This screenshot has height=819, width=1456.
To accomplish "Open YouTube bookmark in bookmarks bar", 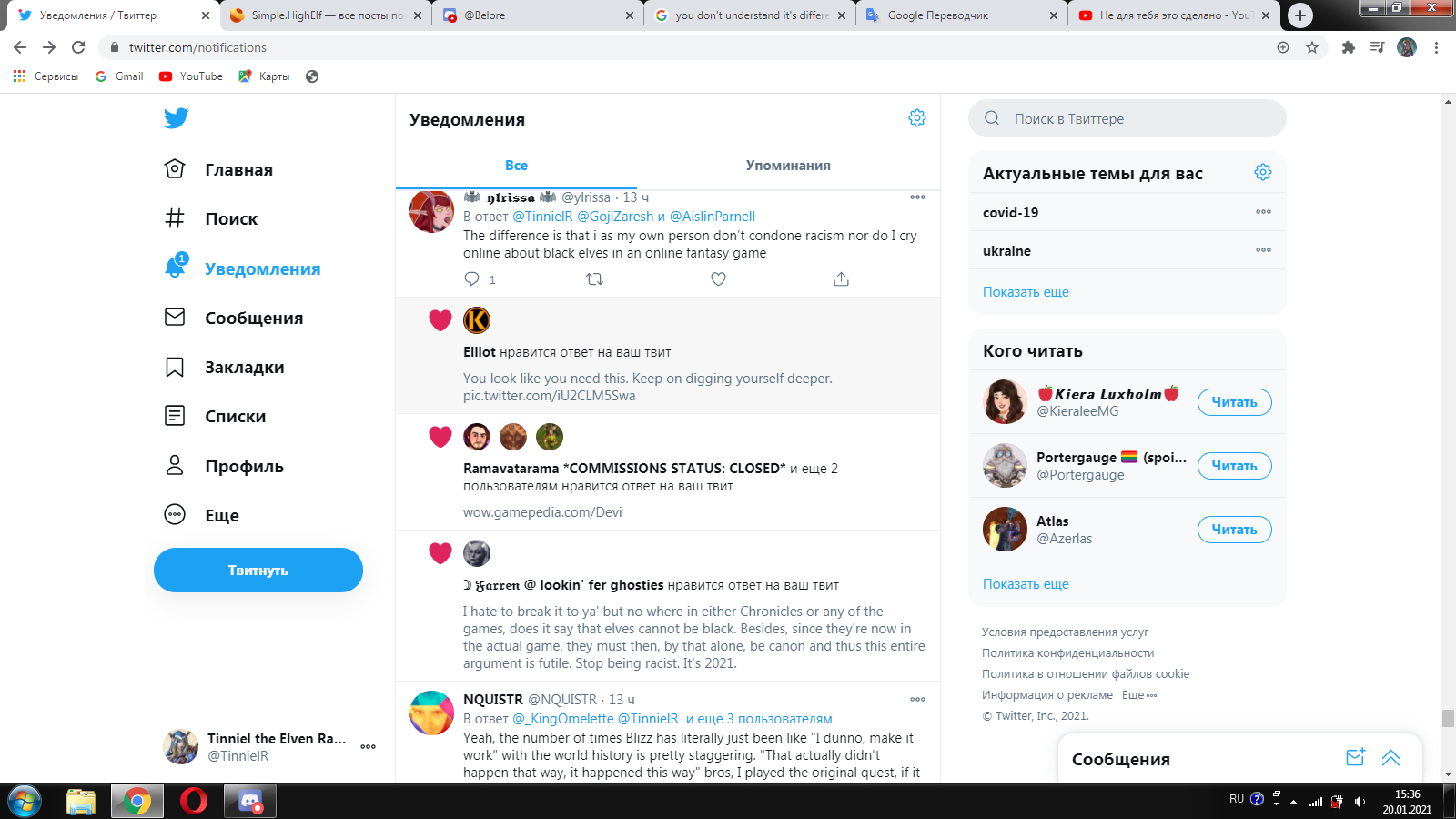I will (191, 76).
